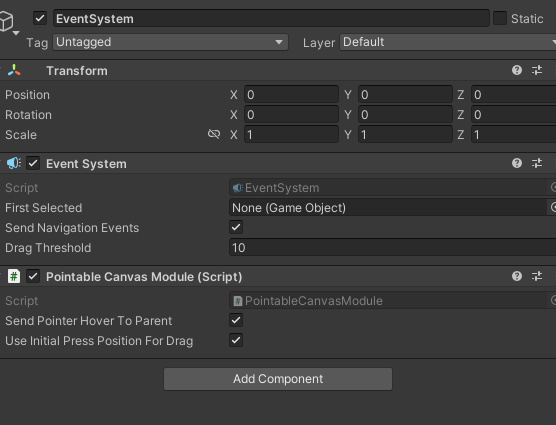Open Event System presets icon
Screen dimensions: 556x425
[x=537, y=163]
